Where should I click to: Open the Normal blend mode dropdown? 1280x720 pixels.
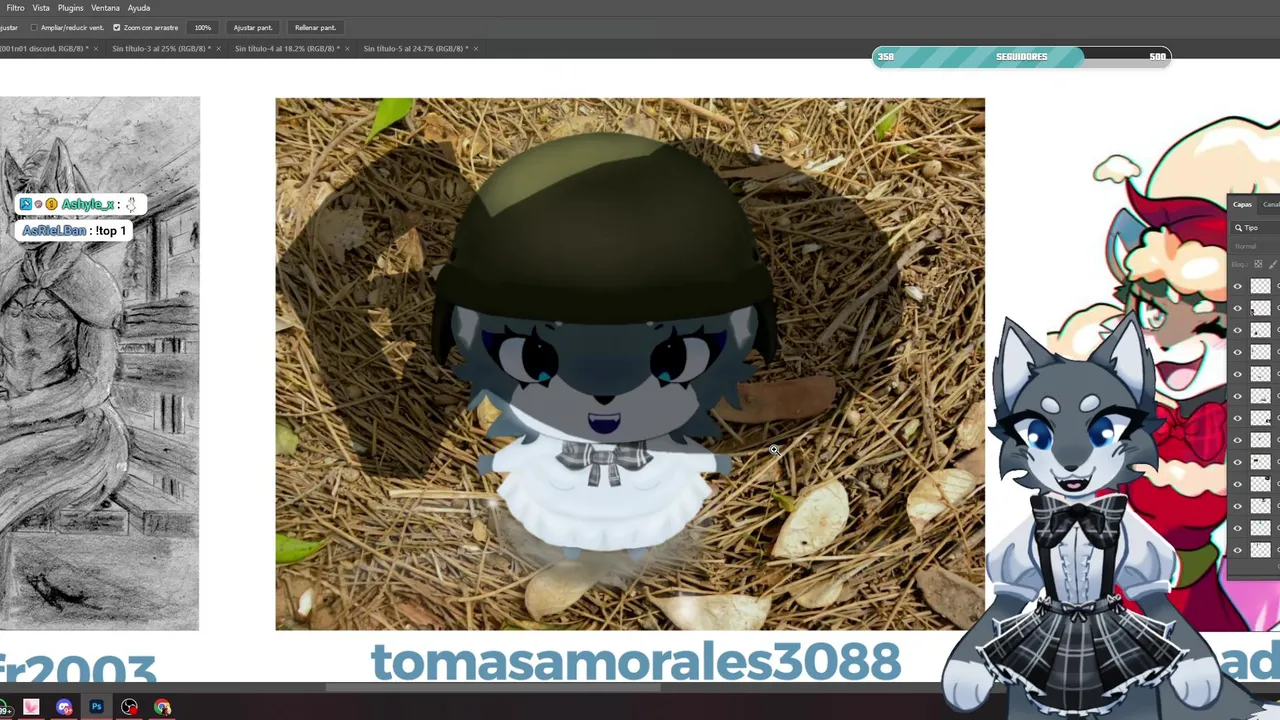[1255, 246]
